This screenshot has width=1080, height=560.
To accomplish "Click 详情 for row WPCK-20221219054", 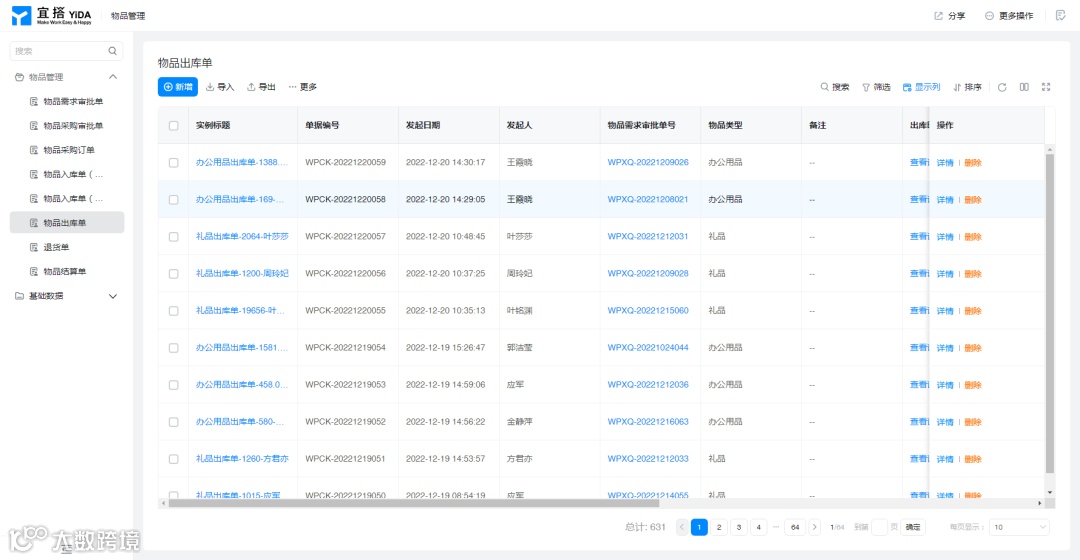I will 945,348.
